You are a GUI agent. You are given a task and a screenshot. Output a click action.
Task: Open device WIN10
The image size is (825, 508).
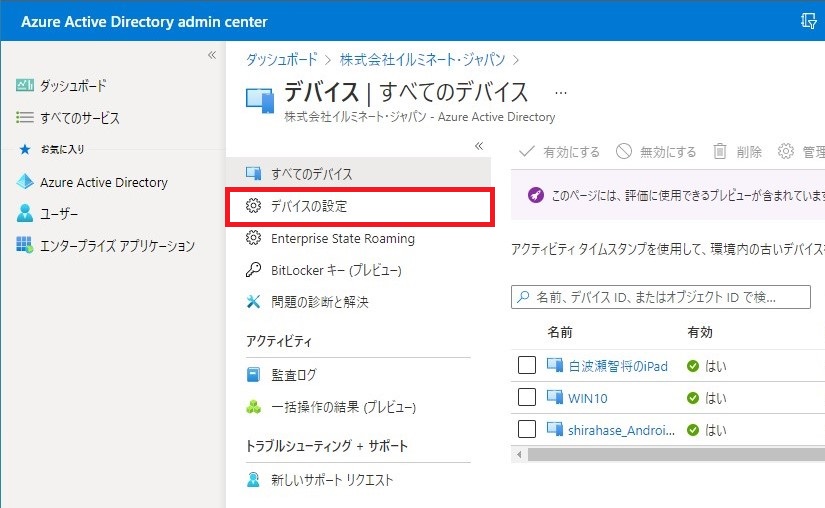(x=588, y=399)
